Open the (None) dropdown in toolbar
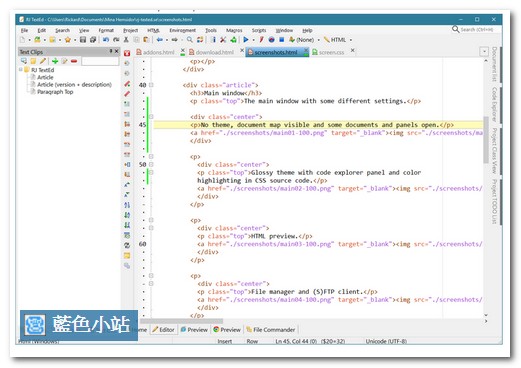The image size is (521, 368). click(x=319, y=40)
